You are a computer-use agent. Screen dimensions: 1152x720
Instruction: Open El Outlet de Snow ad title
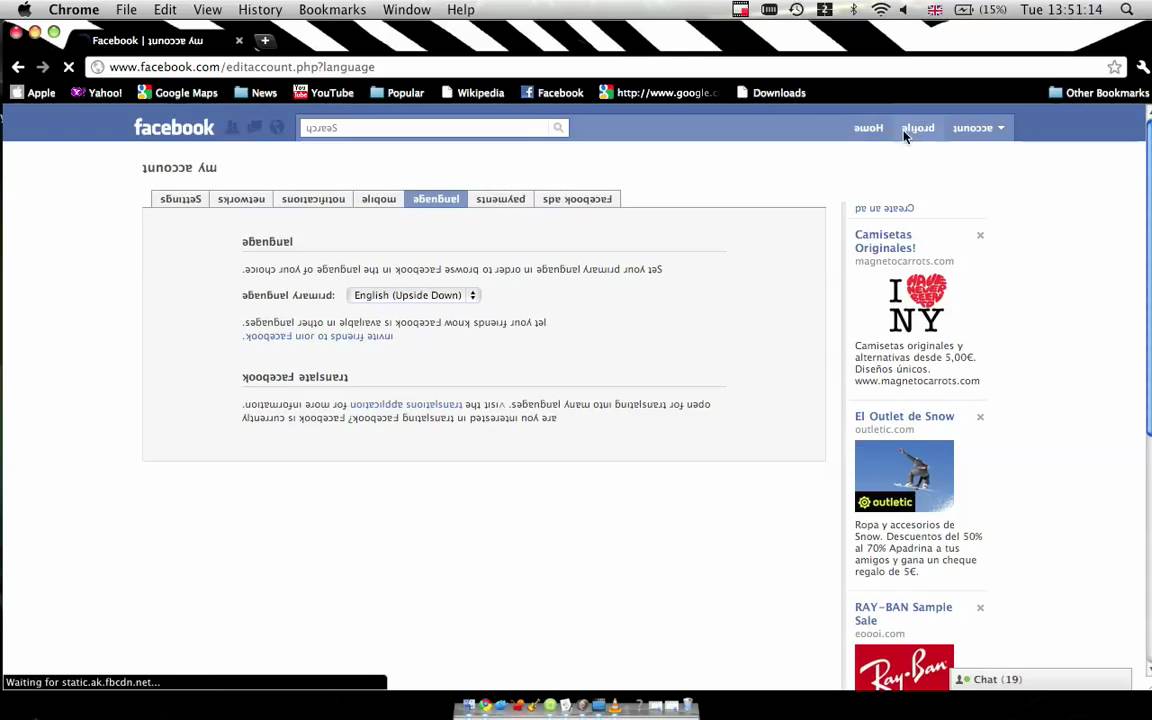904,416
